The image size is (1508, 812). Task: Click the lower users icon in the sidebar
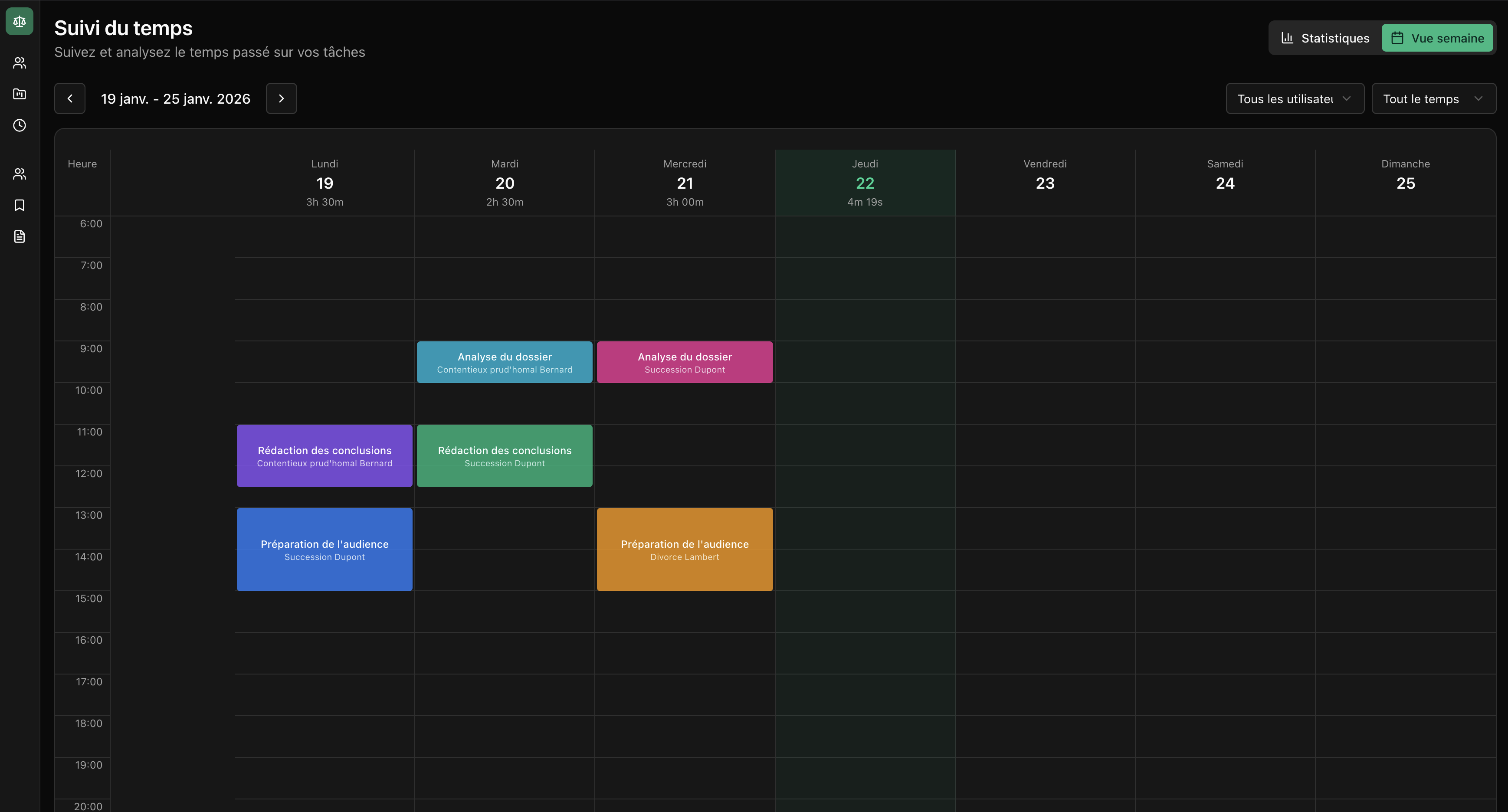(x=20, y=174)
